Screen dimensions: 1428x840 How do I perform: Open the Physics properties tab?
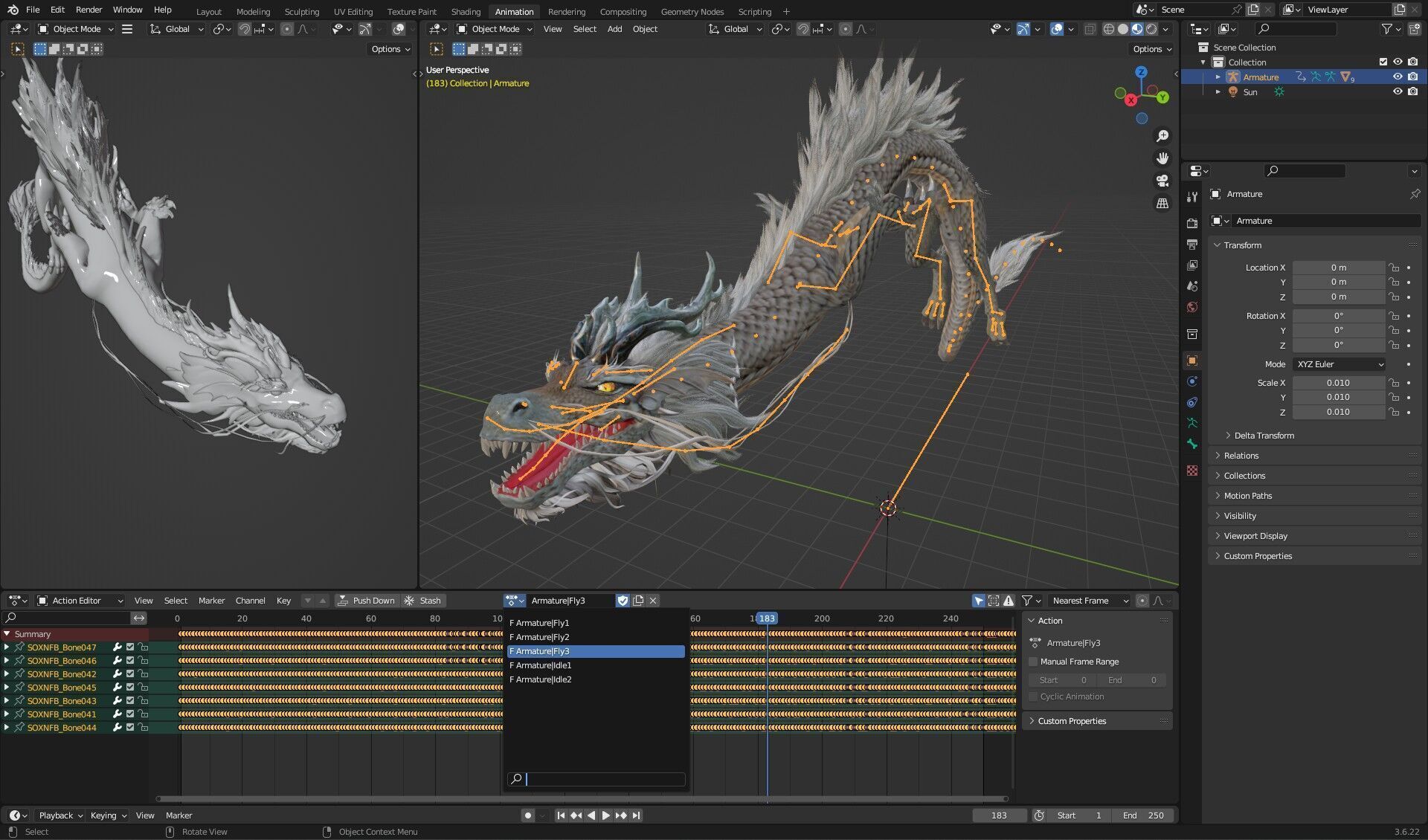click(1192, 381)
